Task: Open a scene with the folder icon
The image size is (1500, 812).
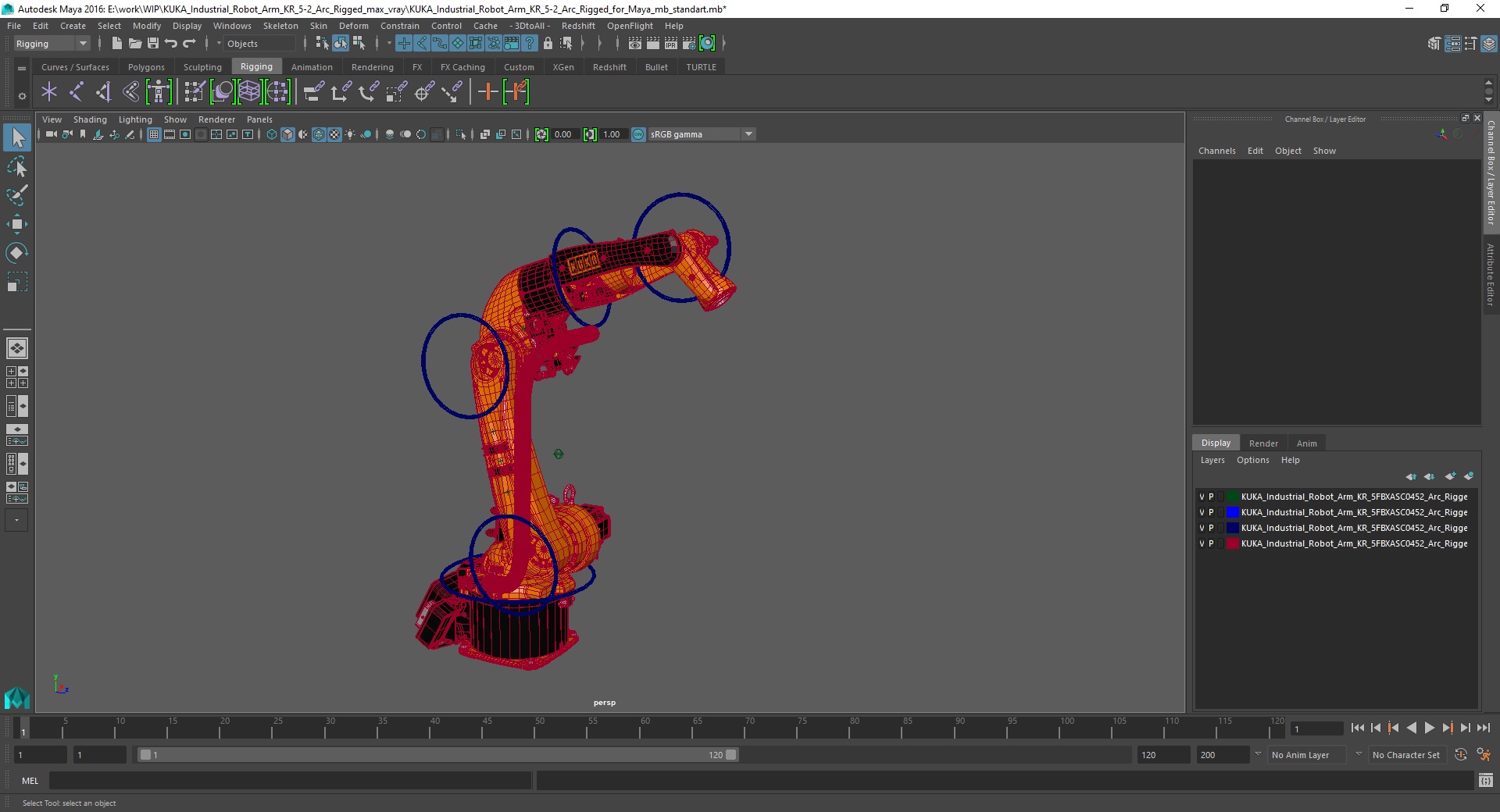Action: tap(135, 44)
